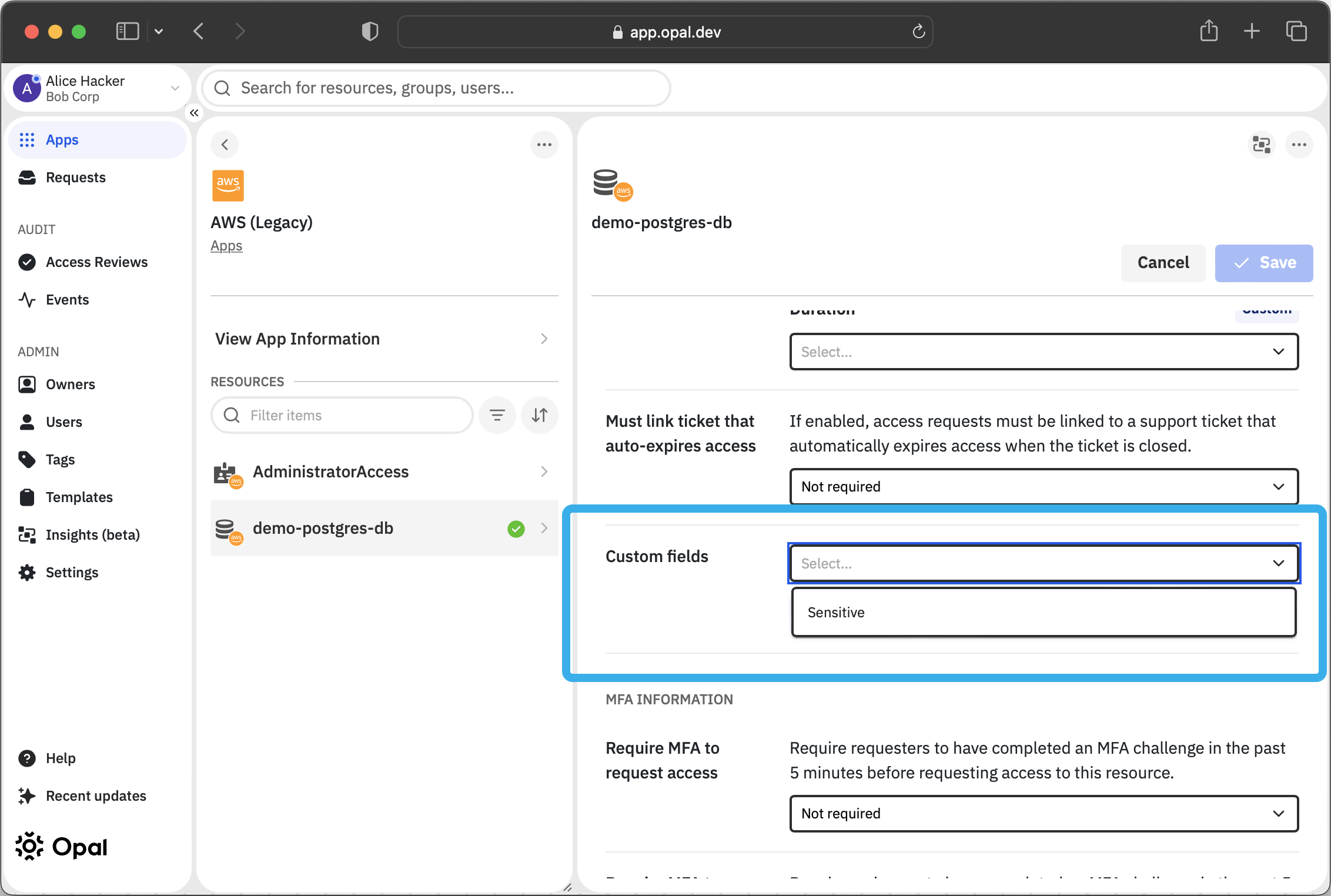Screen dimensions: 1331x896
Task: Open resource filter options icon
Action: point(497,415)
